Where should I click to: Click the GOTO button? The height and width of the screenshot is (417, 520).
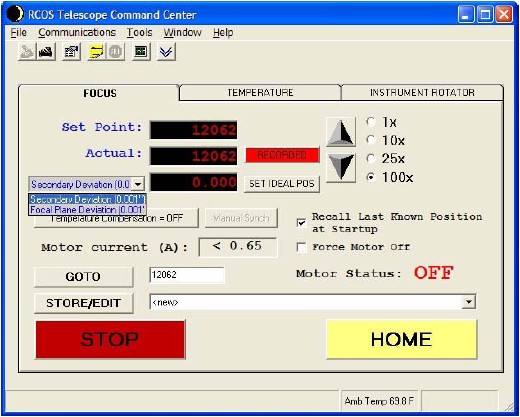click(83, 277)
